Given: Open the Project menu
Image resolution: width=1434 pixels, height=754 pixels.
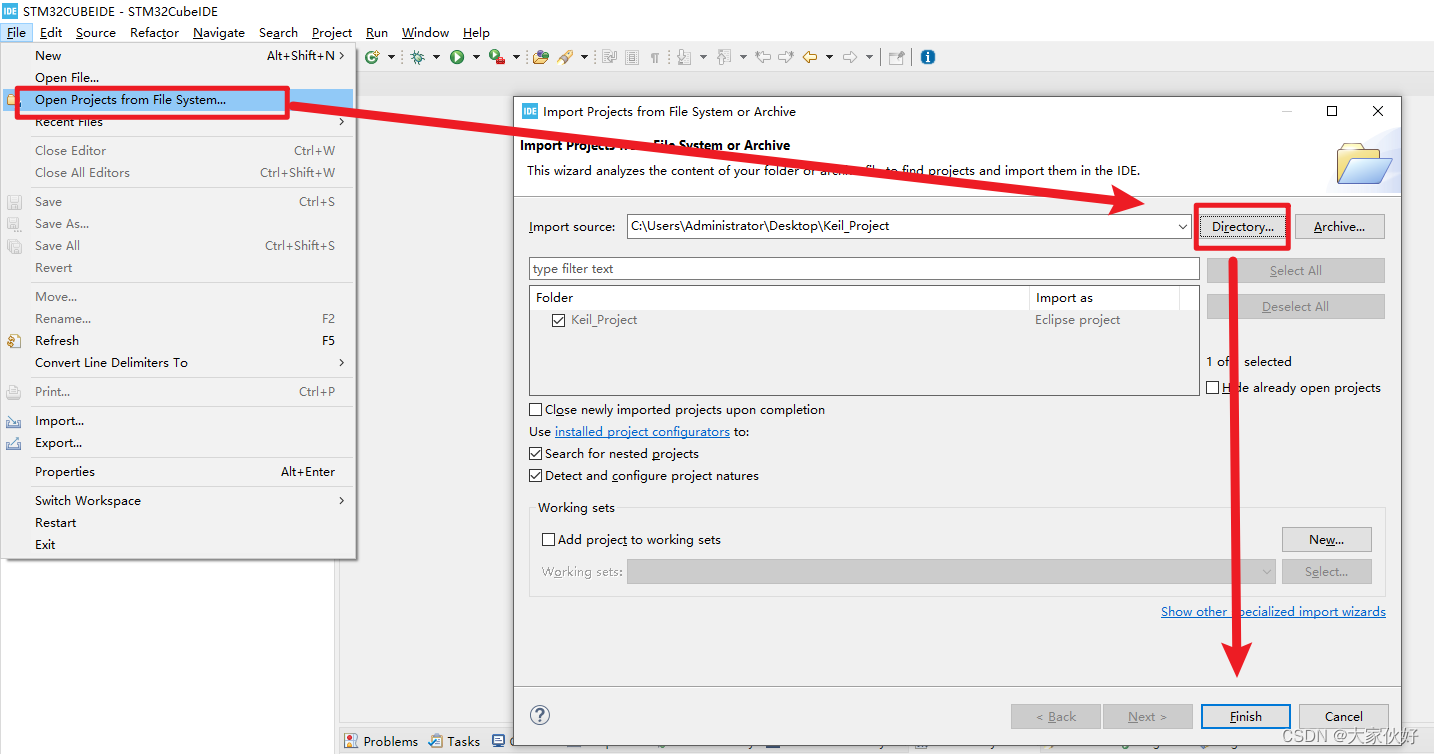Looking at the screenshot, I should (x=332, y=32).
